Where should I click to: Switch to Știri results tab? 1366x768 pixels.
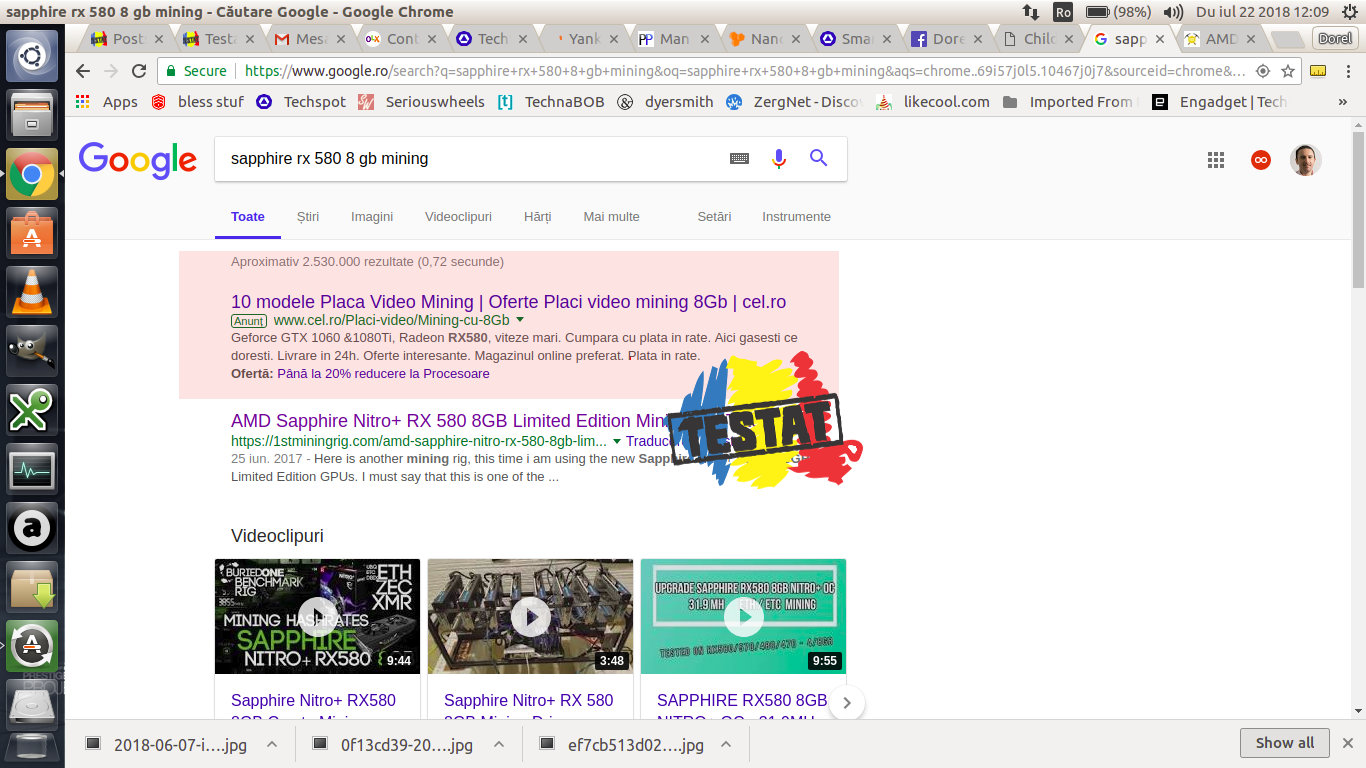pyautogui.click(x=308, y=216)
